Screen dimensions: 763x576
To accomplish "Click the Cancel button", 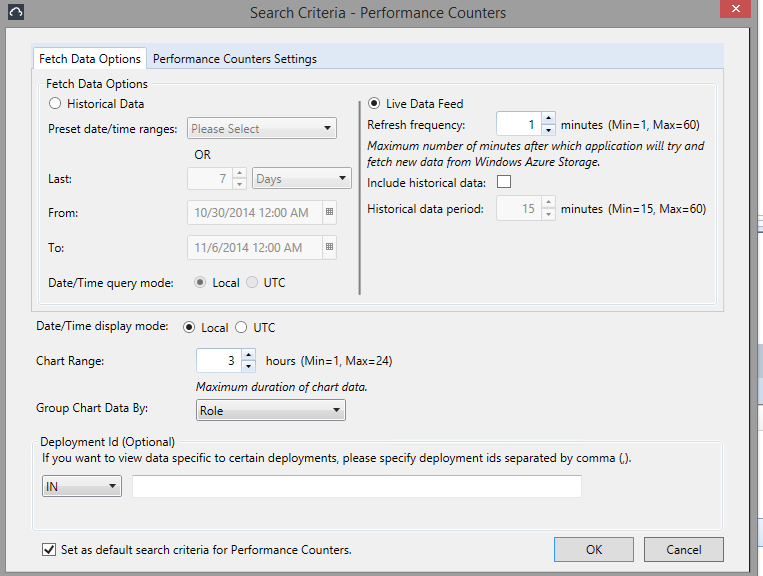I will click(683, 549).
